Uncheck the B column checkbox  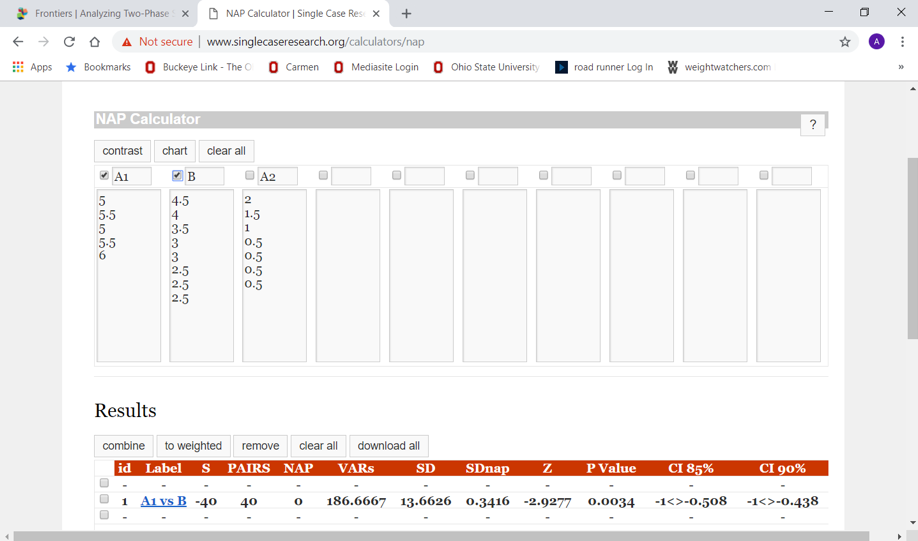point(177,175)
